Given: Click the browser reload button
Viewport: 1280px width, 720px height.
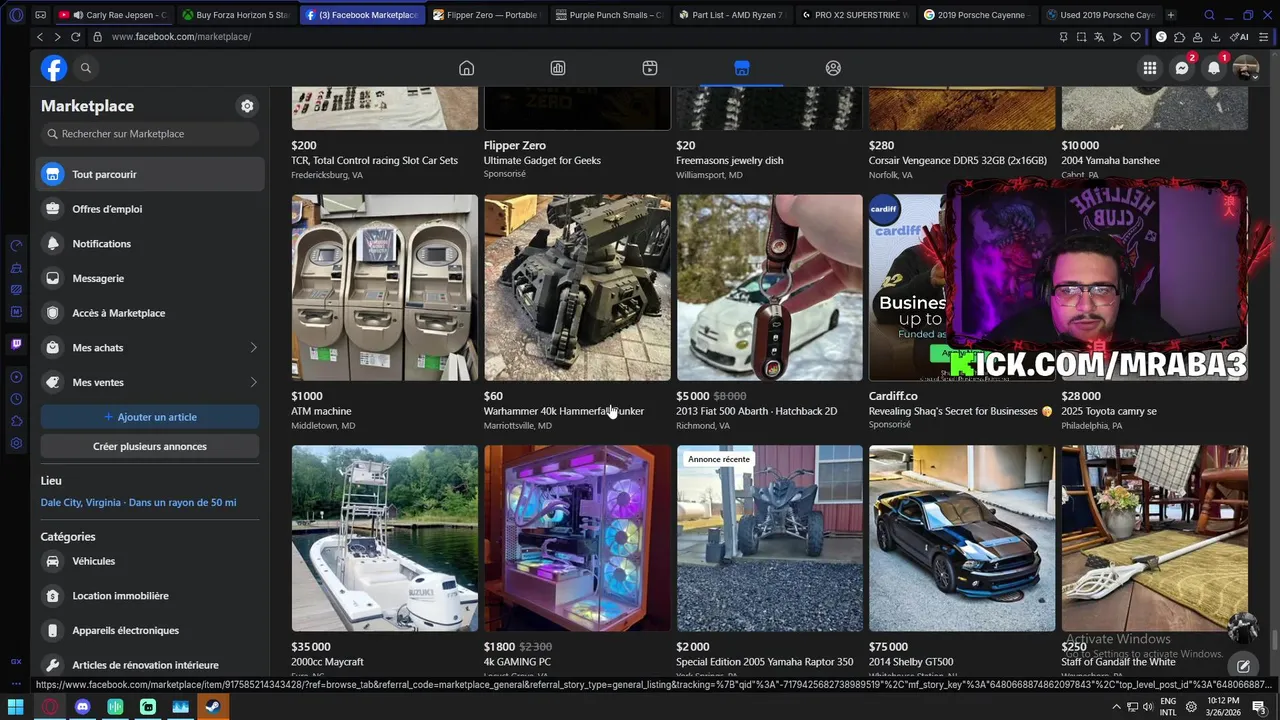Looking at the screenshot, I should point(75,37).
